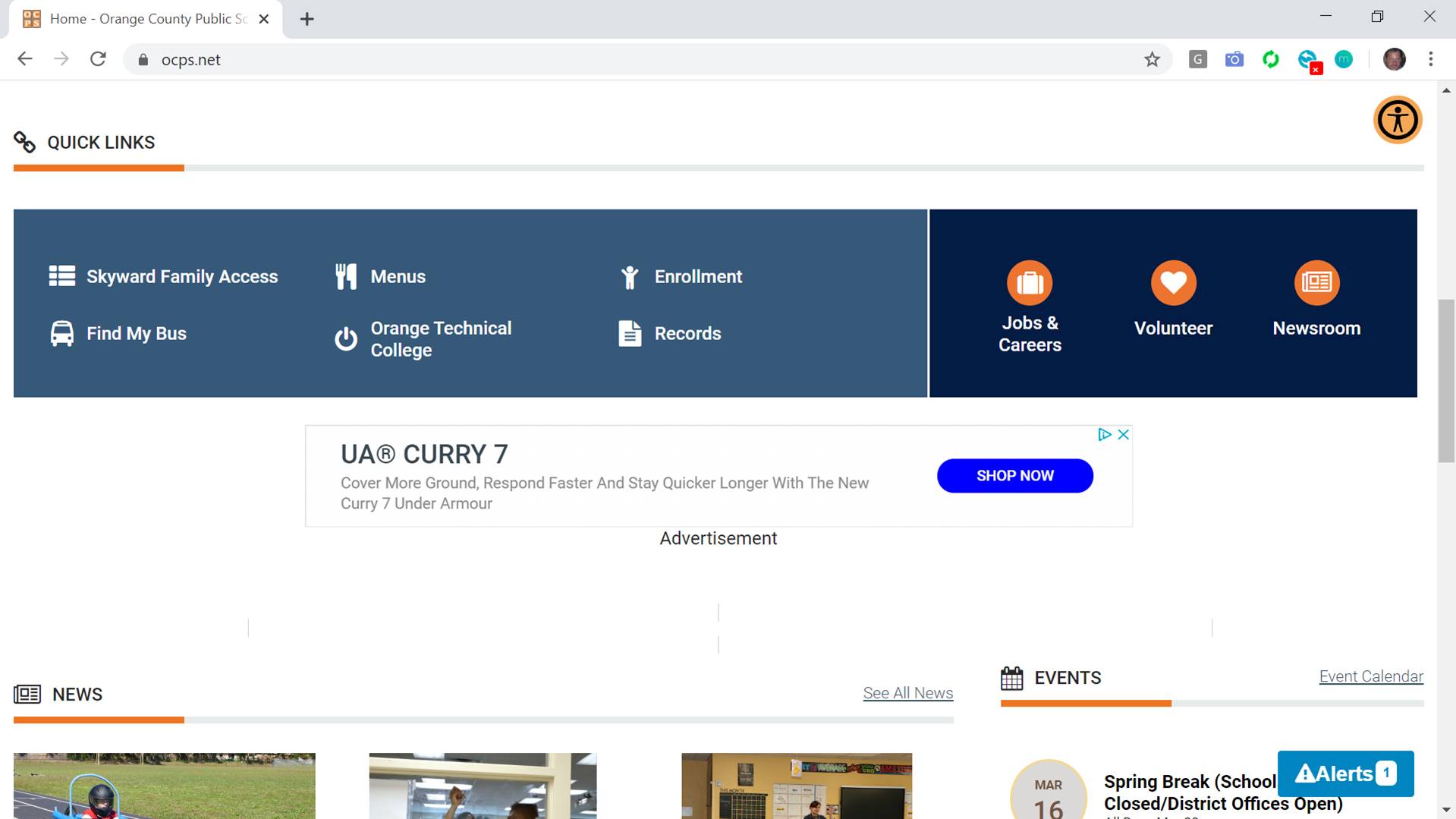
Task: Click the teal round m extension icon
Action: [x=1344, y=59]
